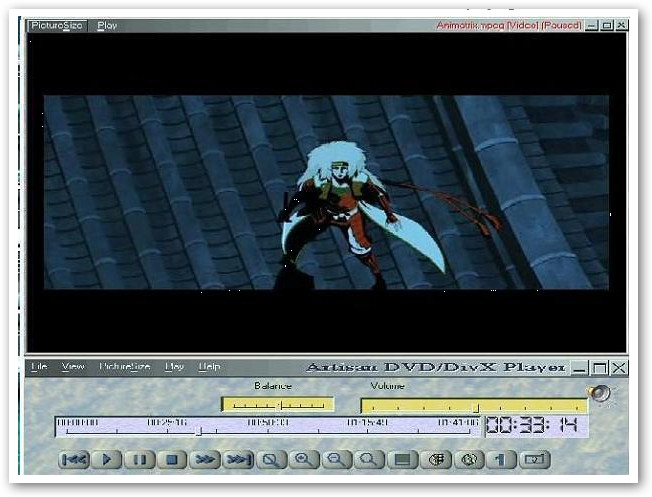The height and width of the screenshot is (497, 652).
Task: Open the File menu in the player
Action: (x=39, y=367)
